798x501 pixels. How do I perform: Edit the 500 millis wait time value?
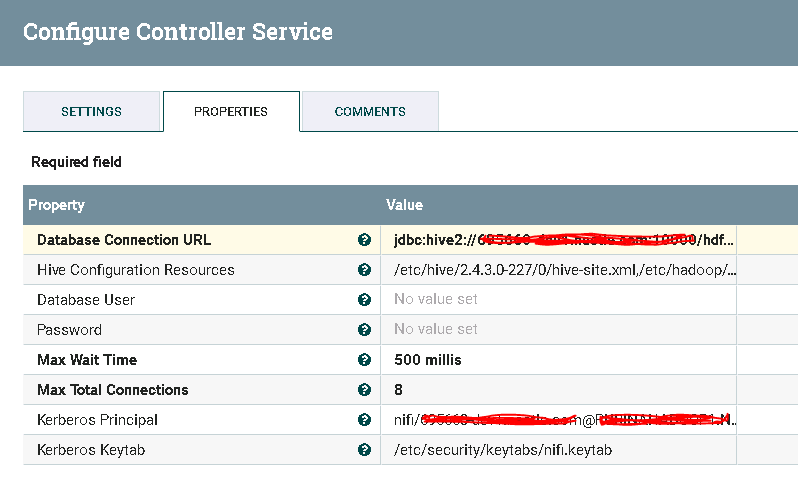click(x=558, y=360)
